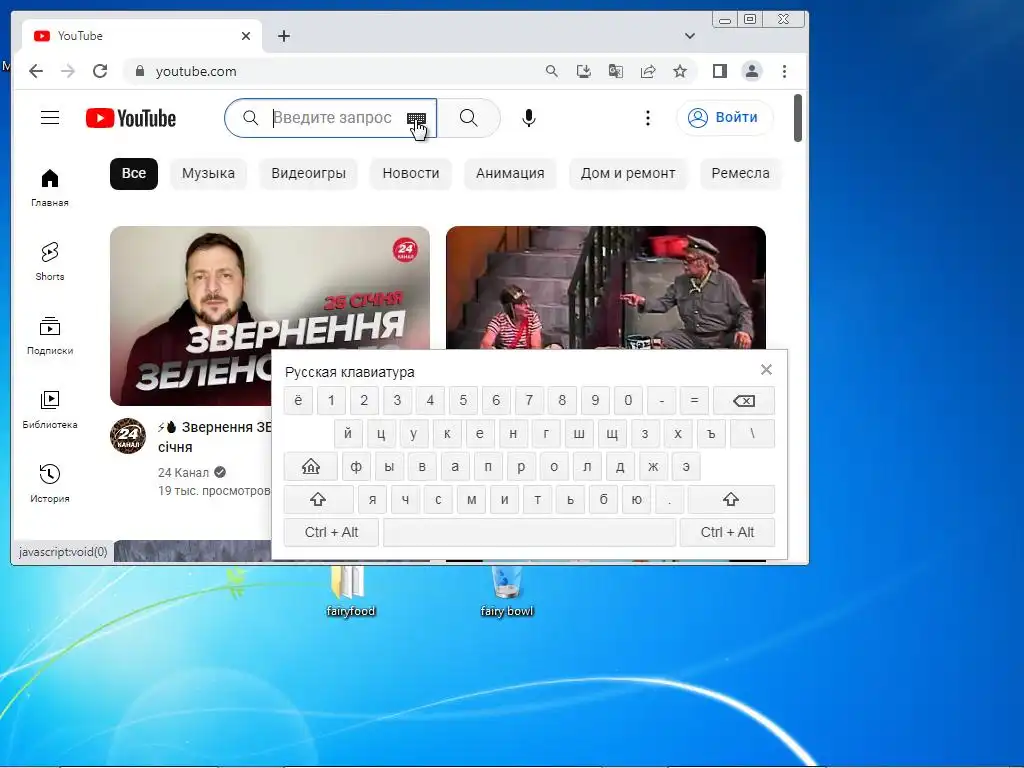Select Дом и ремонт category chip
The image size is (1024, 768).
click(x=628, y=174)
